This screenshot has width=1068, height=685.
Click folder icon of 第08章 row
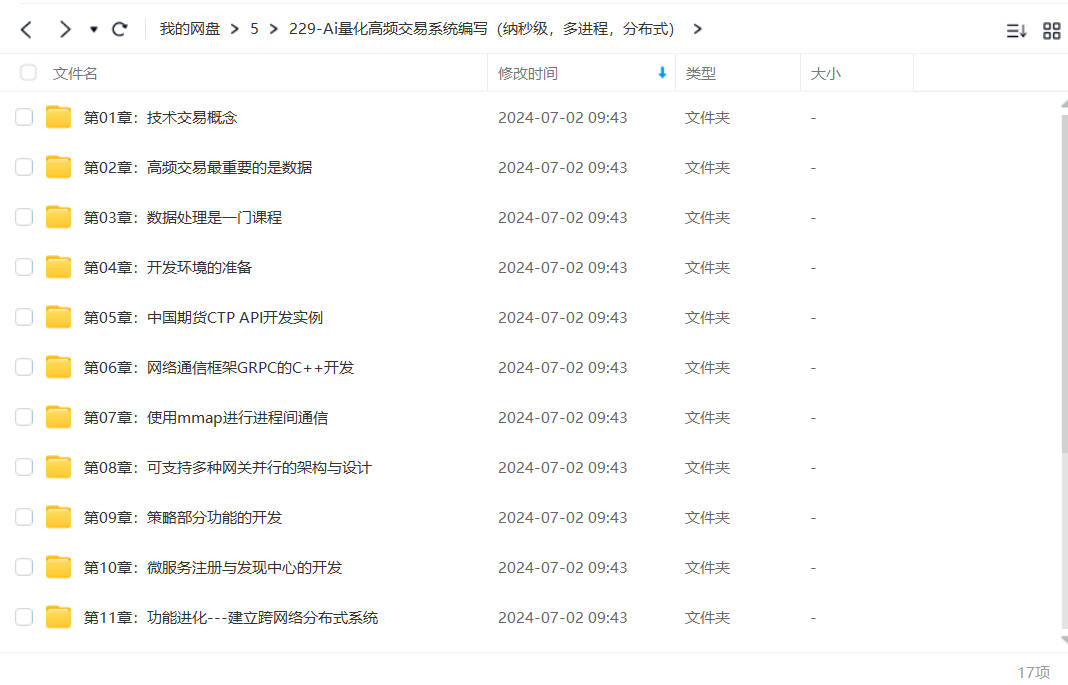coord(59,467)
